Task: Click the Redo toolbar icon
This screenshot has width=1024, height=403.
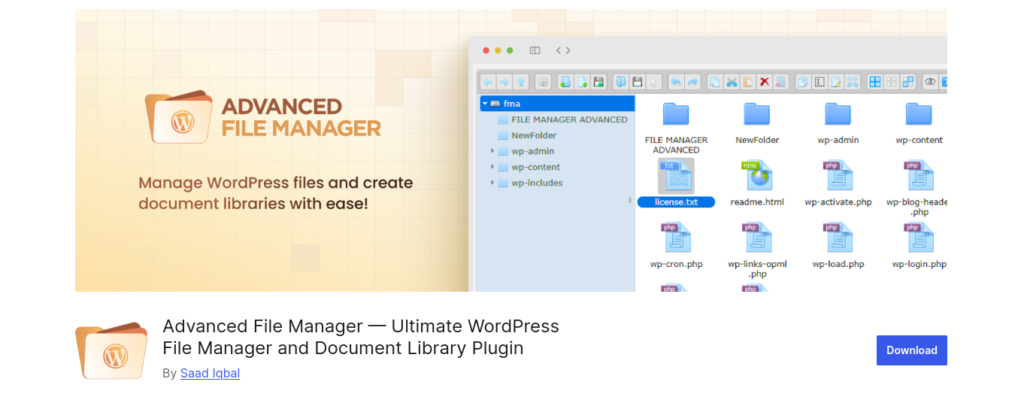Action: 693,82
